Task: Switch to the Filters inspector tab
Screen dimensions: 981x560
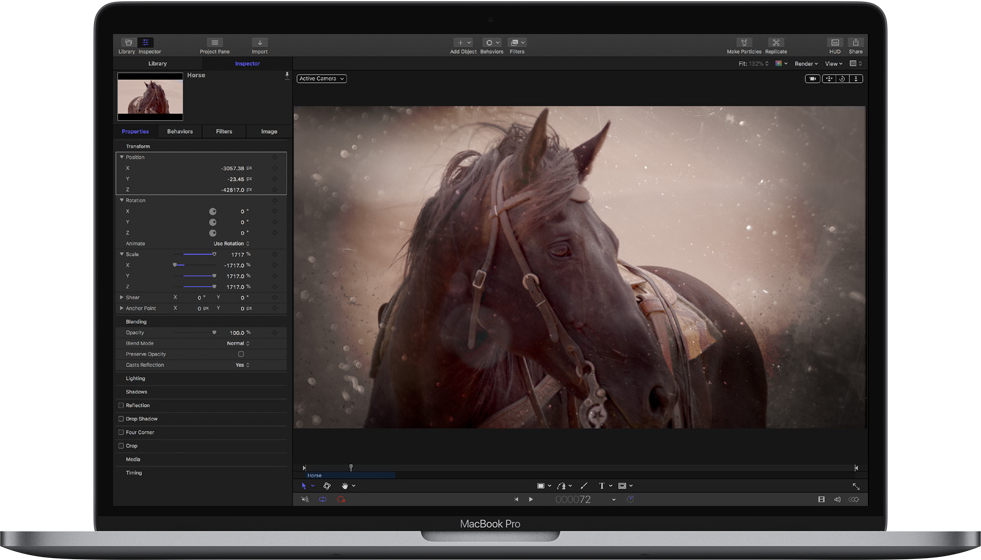Action: click(224, 131)
